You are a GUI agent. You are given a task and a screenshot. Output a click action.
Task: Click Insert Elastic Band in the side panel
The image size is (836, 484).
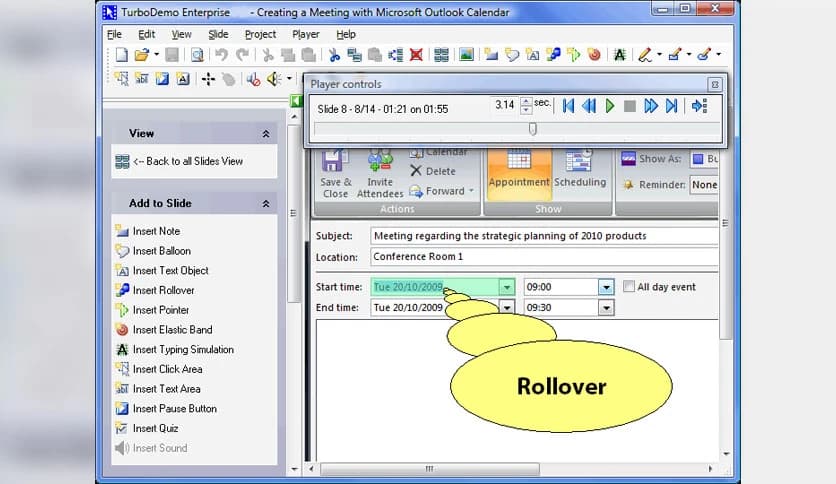(164, 329)
